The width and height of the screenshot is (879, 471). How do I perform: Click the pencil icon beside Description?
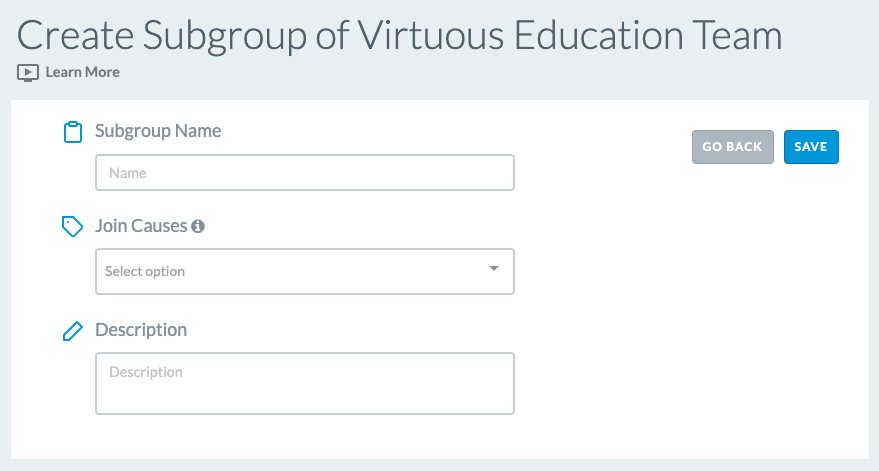72,331
